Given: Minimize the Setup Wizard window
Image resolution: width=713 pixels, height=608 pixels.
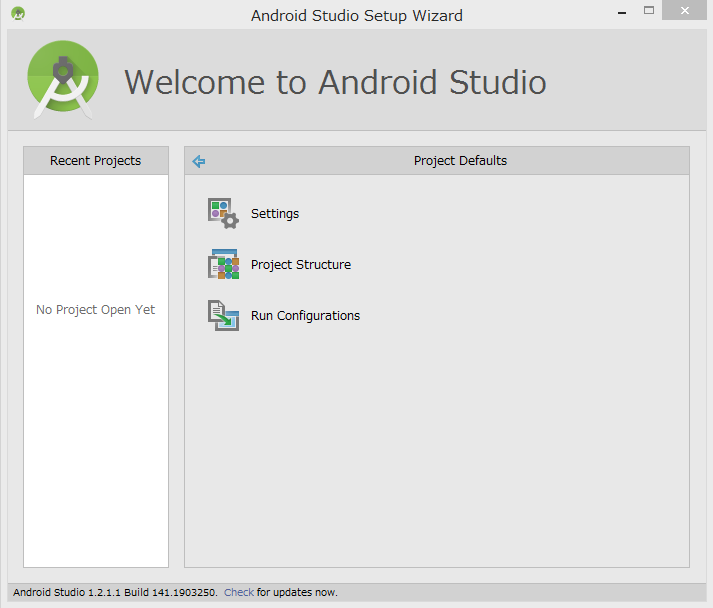Looking at the screenshot, I should 622,11.
